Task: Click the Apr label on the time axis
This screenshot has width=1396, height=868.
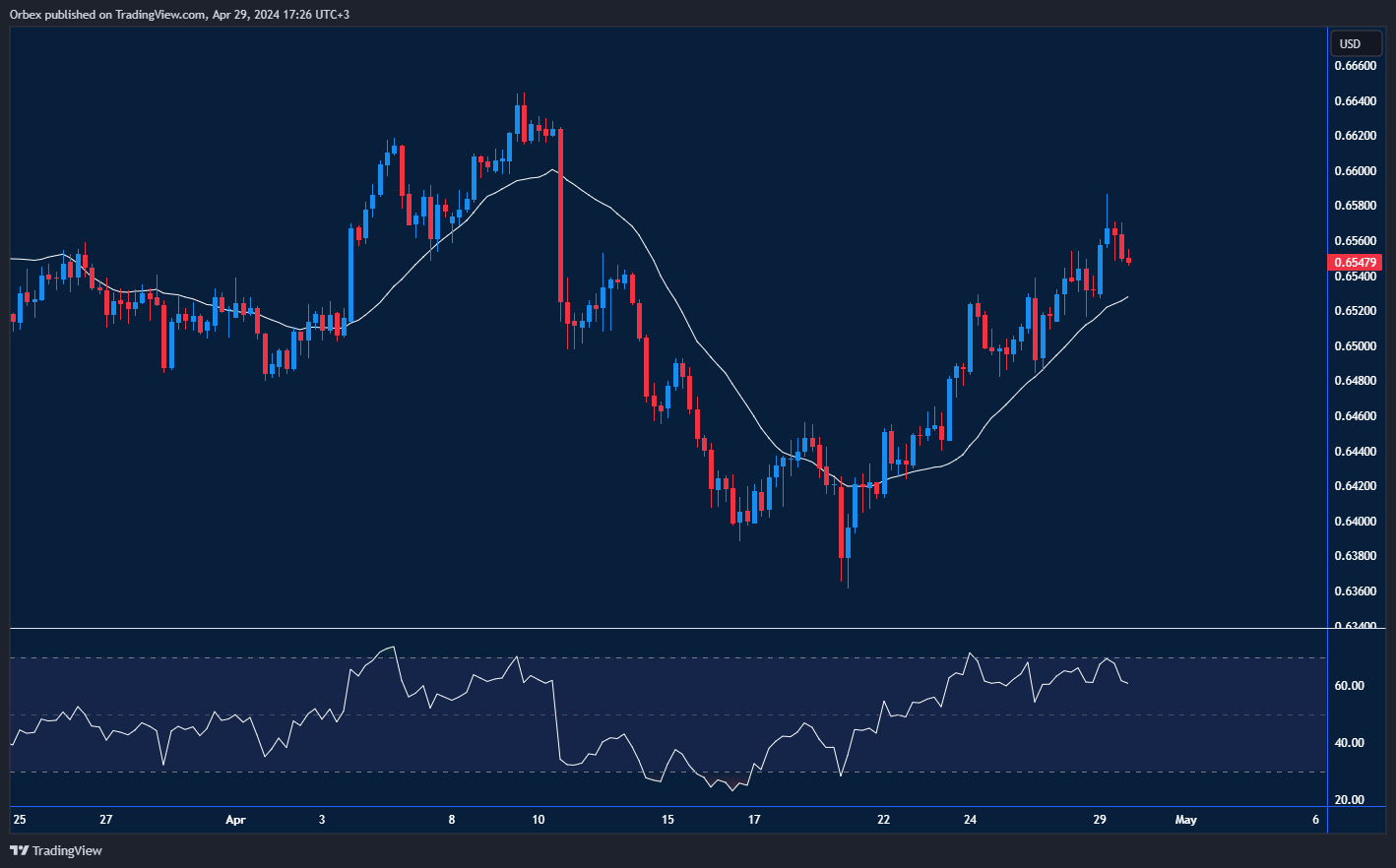Action: pyautogui.click(x=235, y=820)
